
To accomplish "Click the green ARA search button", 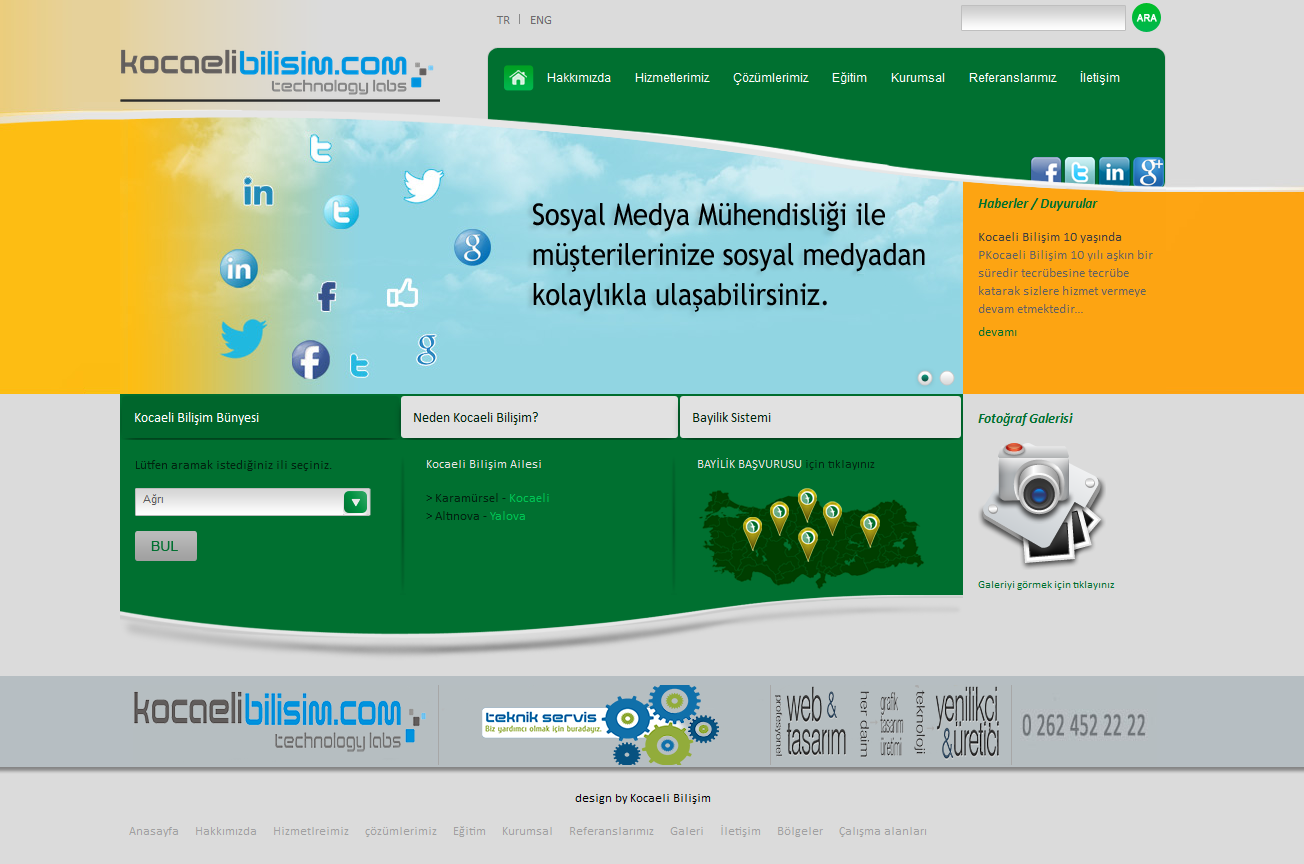I will click(x=1146, y=18).
